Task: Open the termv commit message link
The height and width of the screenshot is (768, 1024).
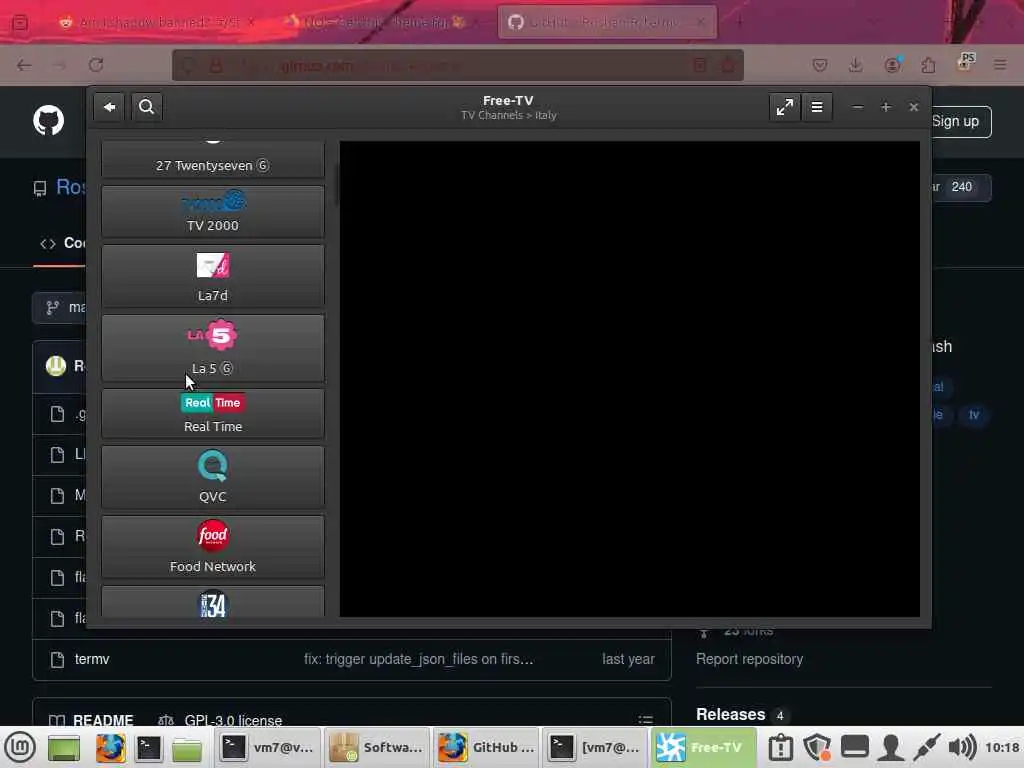Action: [419, 660]
